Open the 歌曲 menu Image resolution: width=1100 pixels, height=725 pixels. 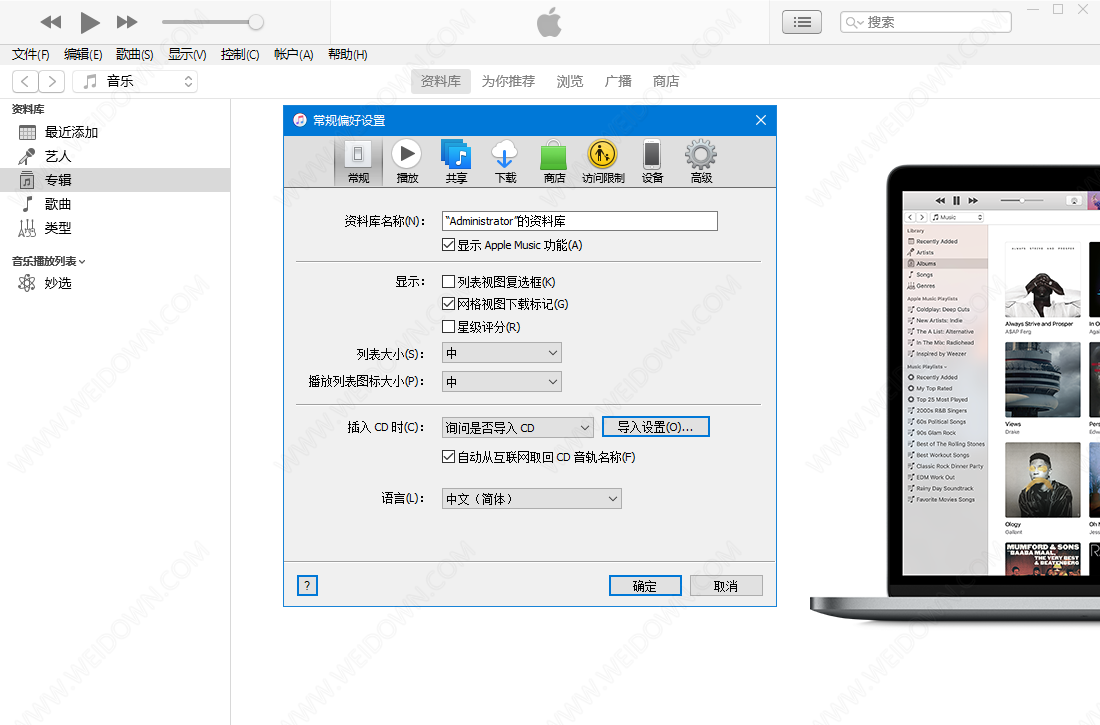[x=135, y=55]
